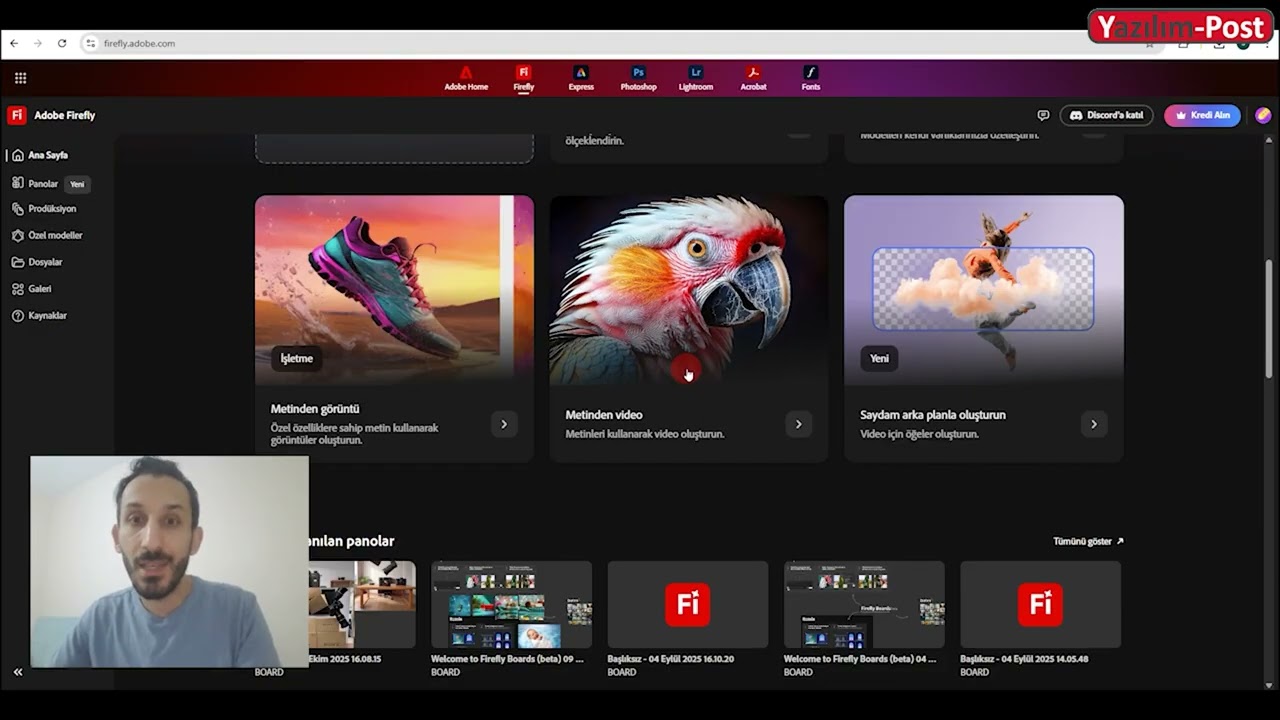Select the Firefly app icon in top bar

pyautogui.click(x=524, y=79)
